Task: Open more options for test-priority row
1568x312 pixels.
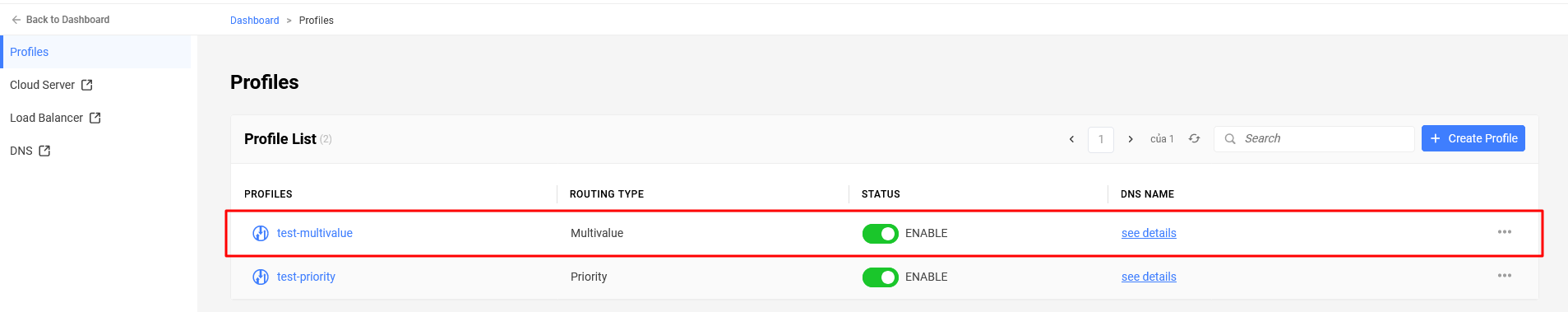Action: point(1505,276)
